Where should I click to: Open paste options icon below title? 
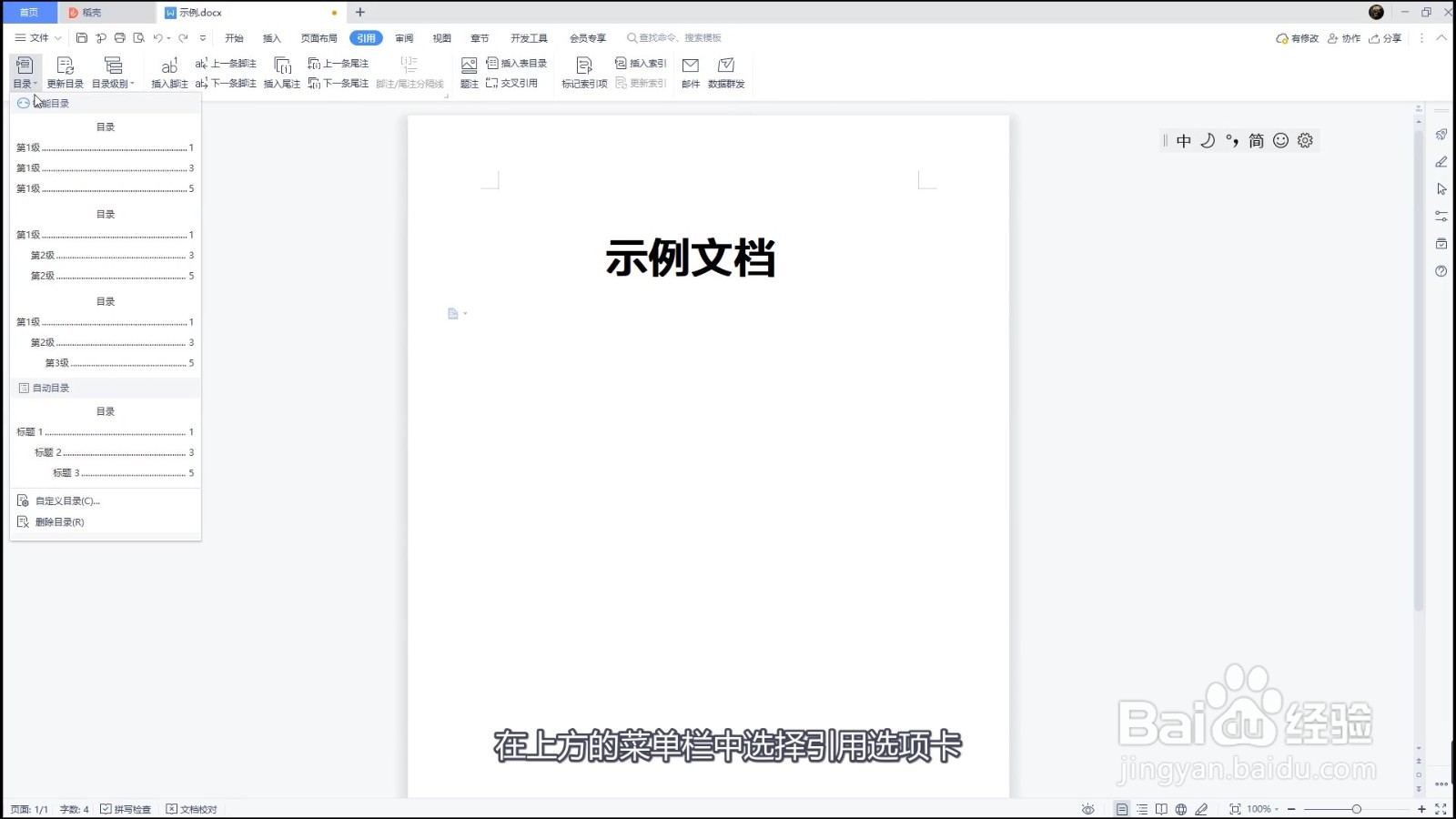click(457, 314)
